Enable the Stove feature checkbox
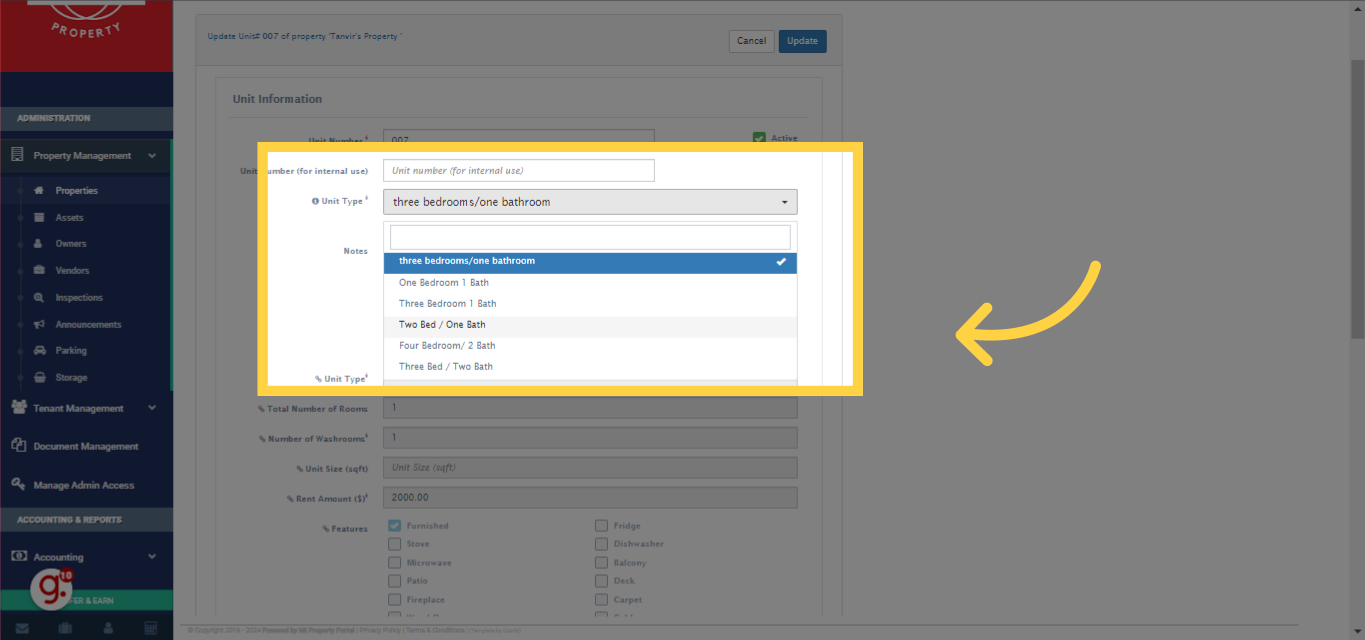This screenshot has height=640, width=1365. (x=394, y=543)
